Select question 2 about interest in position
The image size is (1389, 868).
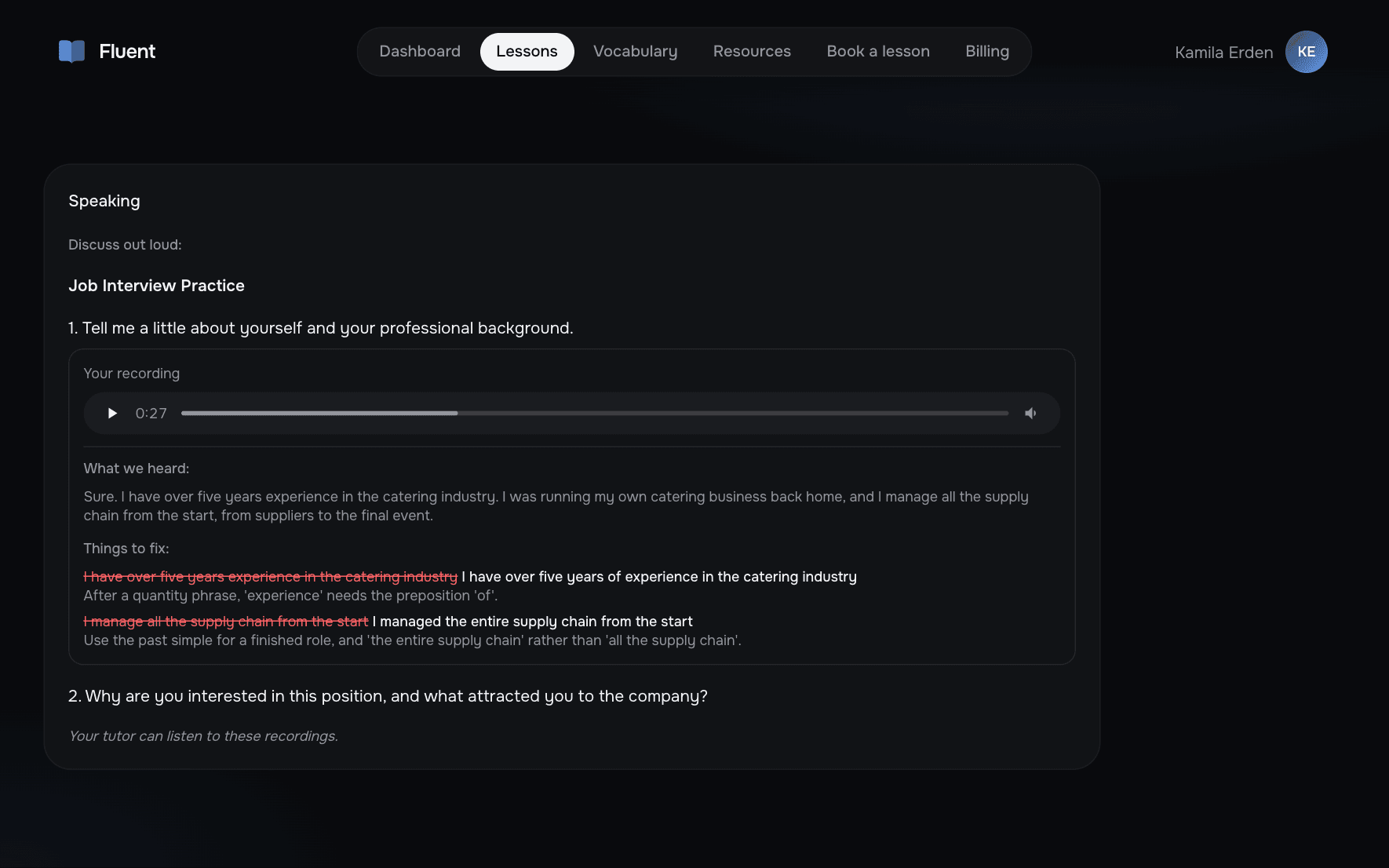(388, 696)
